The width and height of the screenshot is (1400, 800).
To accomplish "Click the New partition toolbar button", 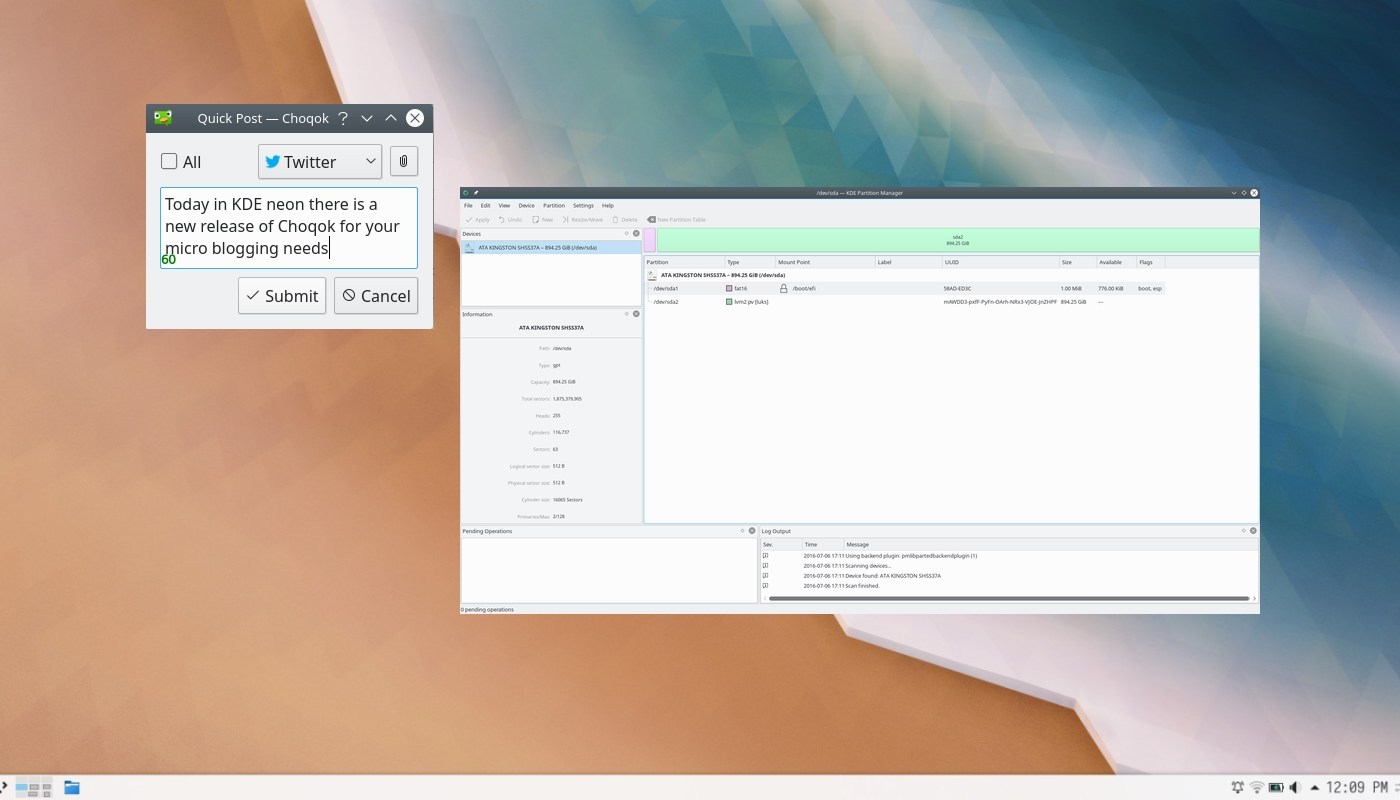I will point(543,219).
